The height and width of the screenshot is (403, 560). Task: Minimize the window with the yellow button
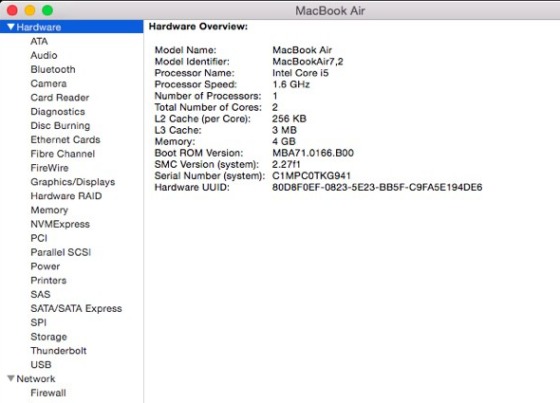coord(30,10)
